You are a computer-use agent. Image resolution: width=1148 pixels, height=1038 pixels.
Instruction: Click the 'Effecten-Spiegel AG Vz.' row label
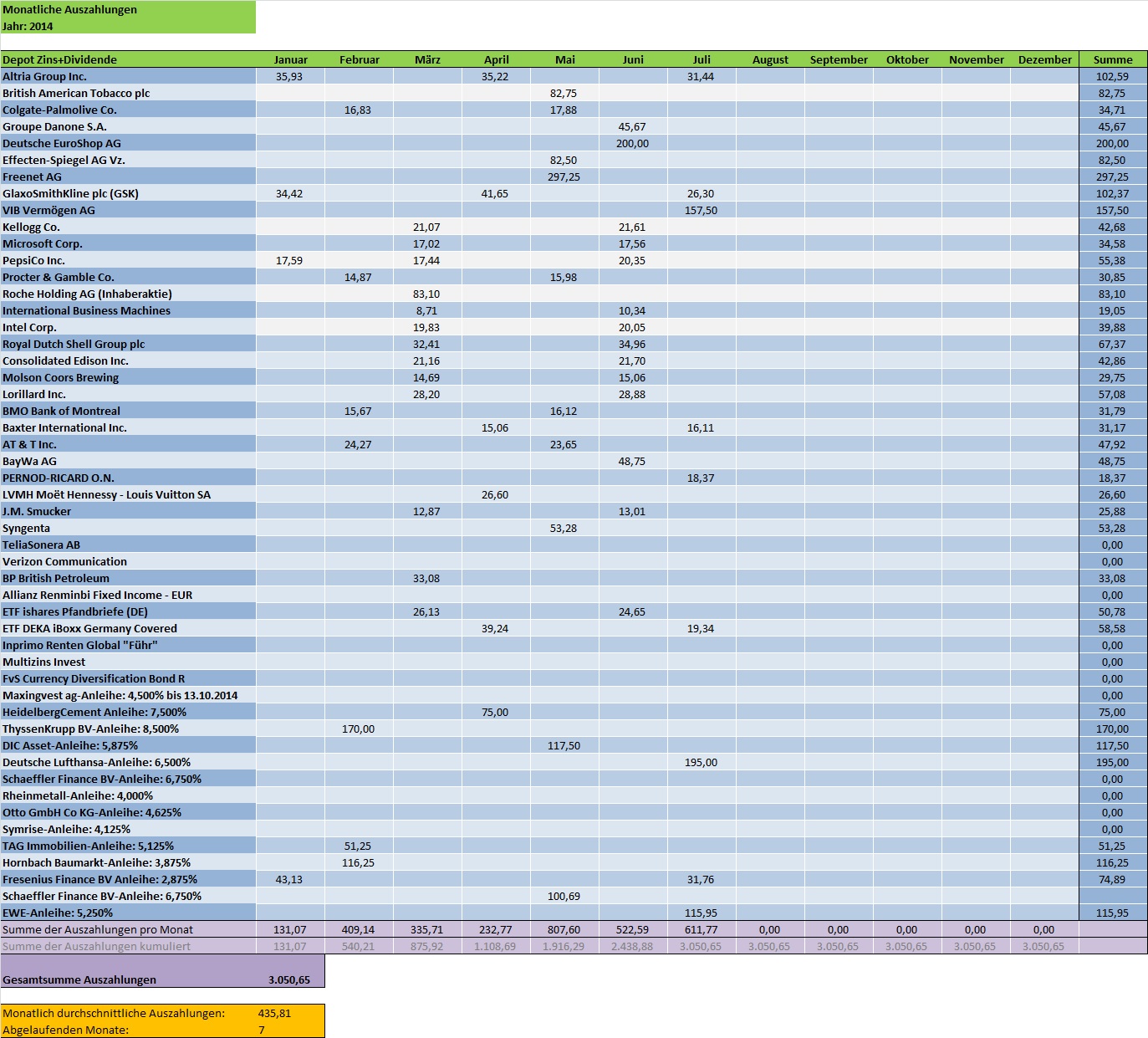click(128, 160)
